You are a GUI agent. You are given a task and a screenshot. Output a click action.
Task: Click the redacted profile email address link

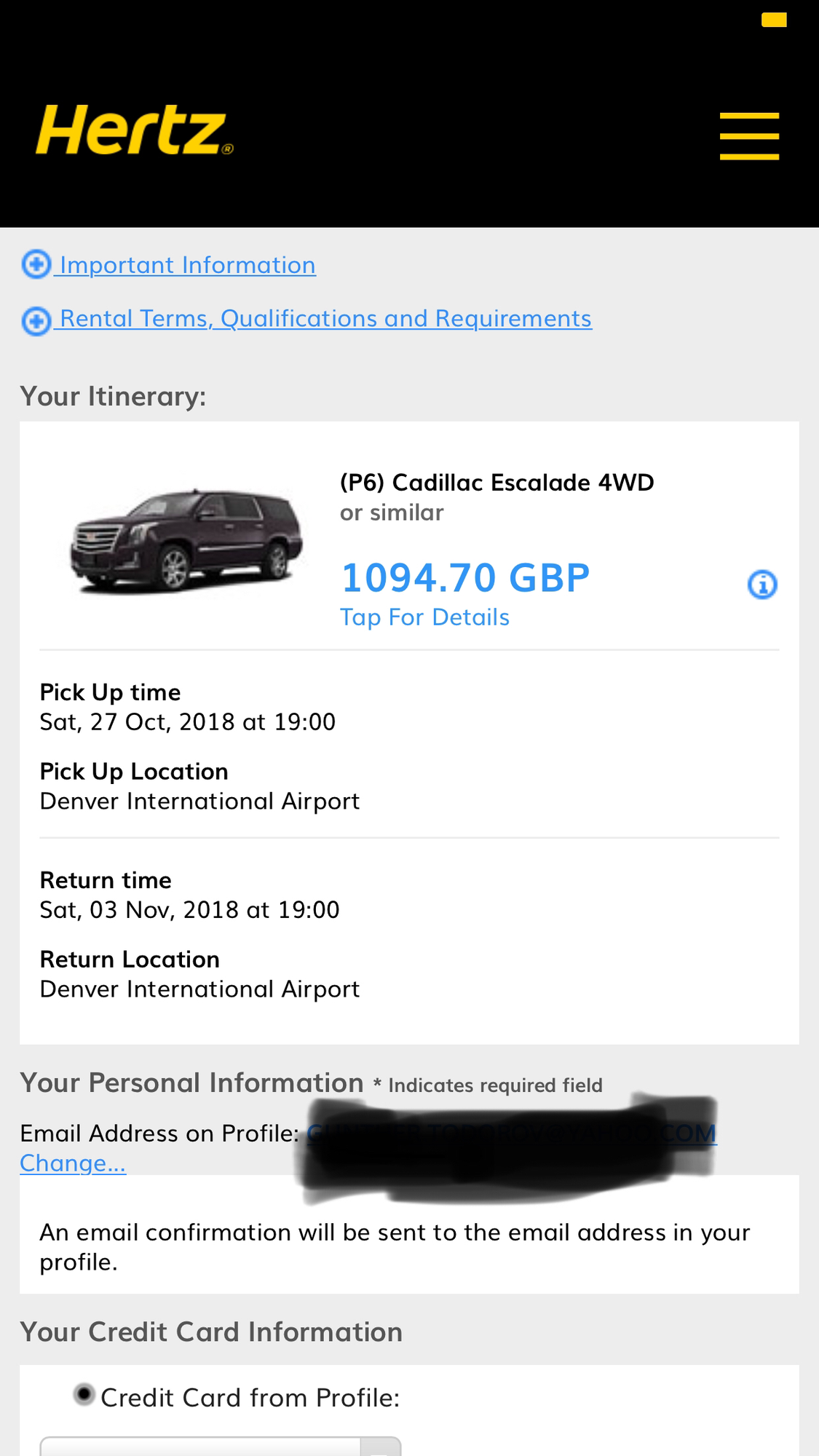click(511, 1133)
